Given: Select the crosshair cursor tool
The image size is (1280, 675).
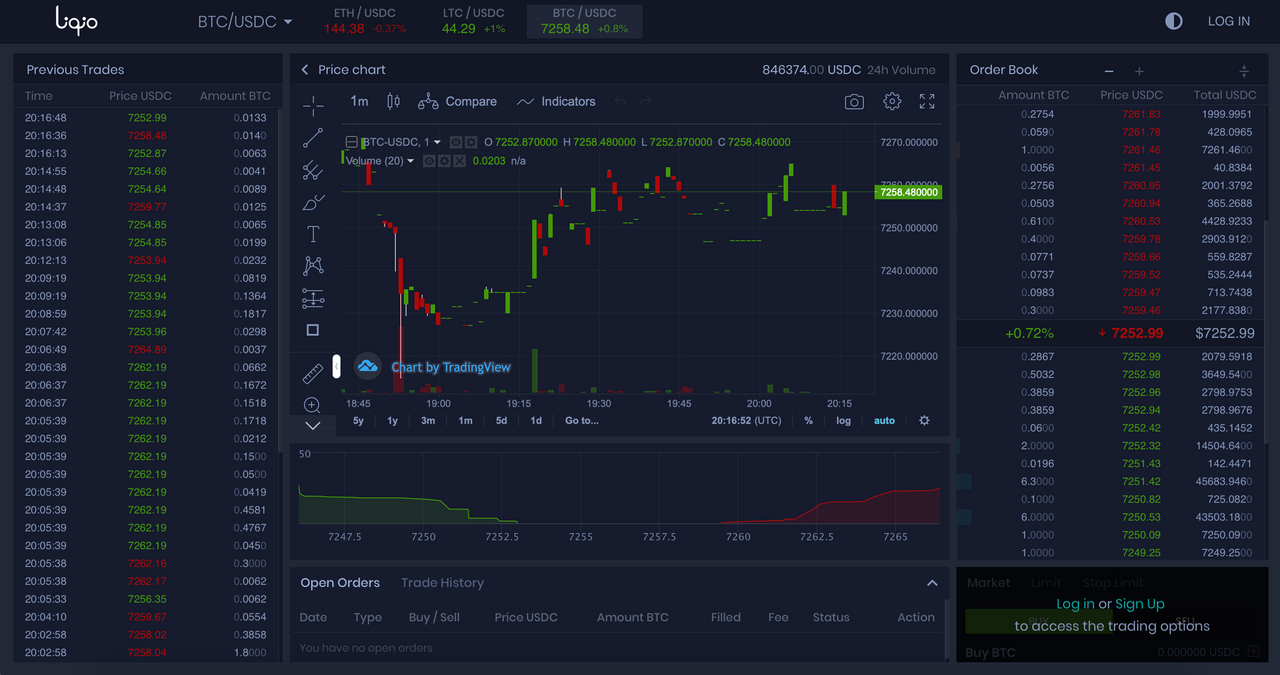Looking at the screenshot, I should (313, 106).
